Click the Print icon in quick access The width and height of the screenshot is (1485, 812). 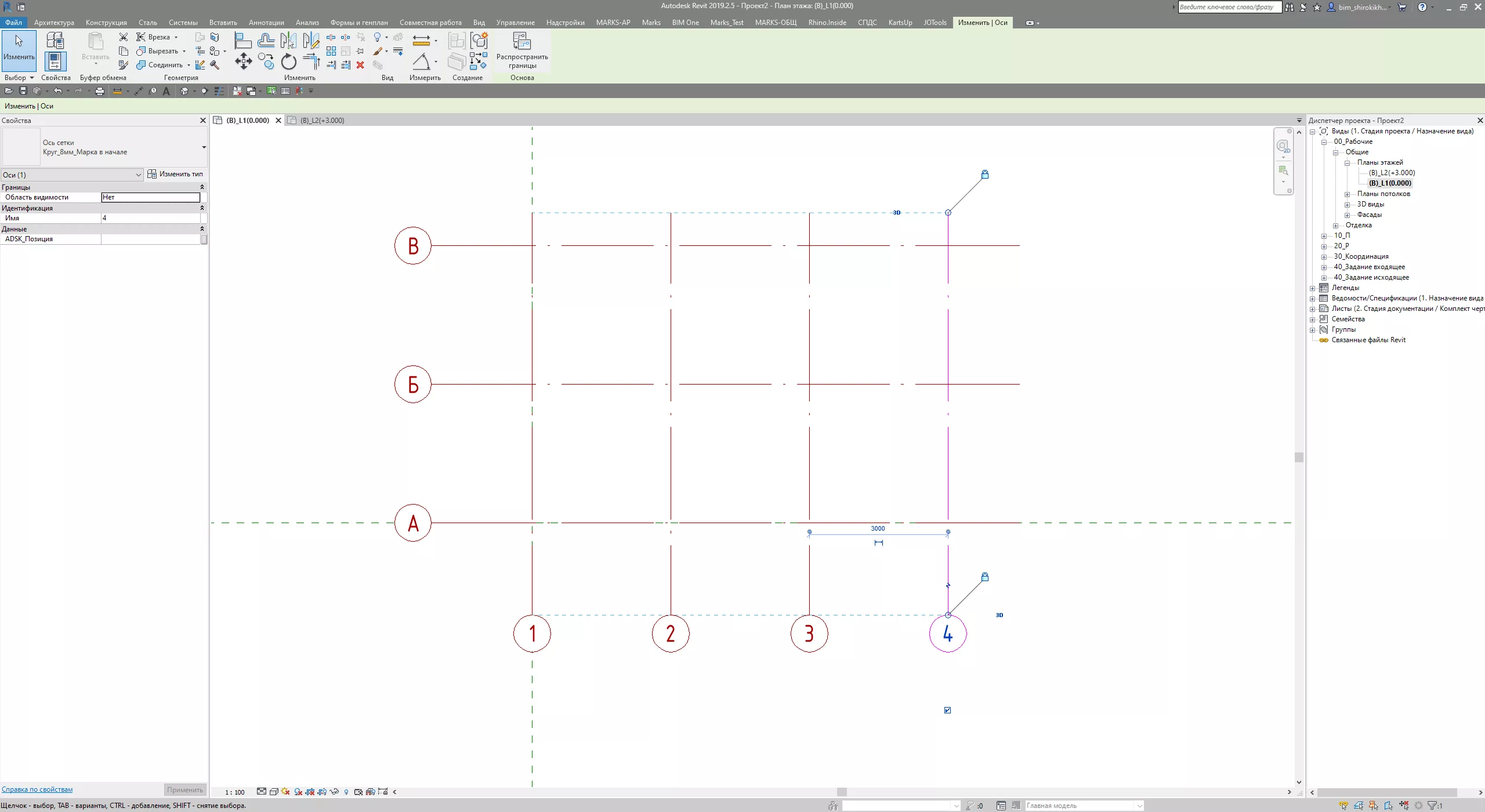(x=100, y=91)
